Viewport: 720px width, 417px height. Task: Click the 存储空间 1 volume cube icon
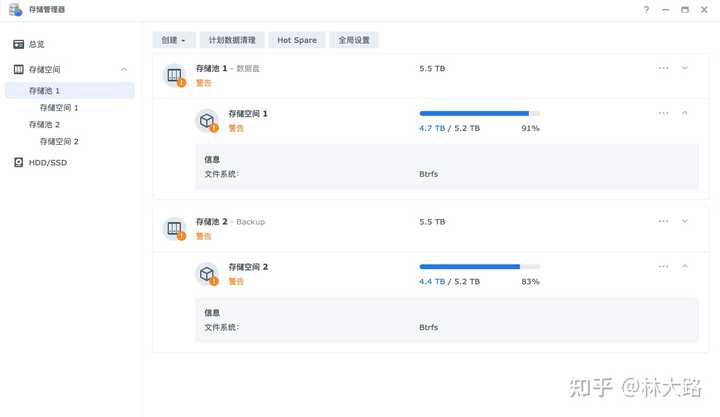pos(207,121)
